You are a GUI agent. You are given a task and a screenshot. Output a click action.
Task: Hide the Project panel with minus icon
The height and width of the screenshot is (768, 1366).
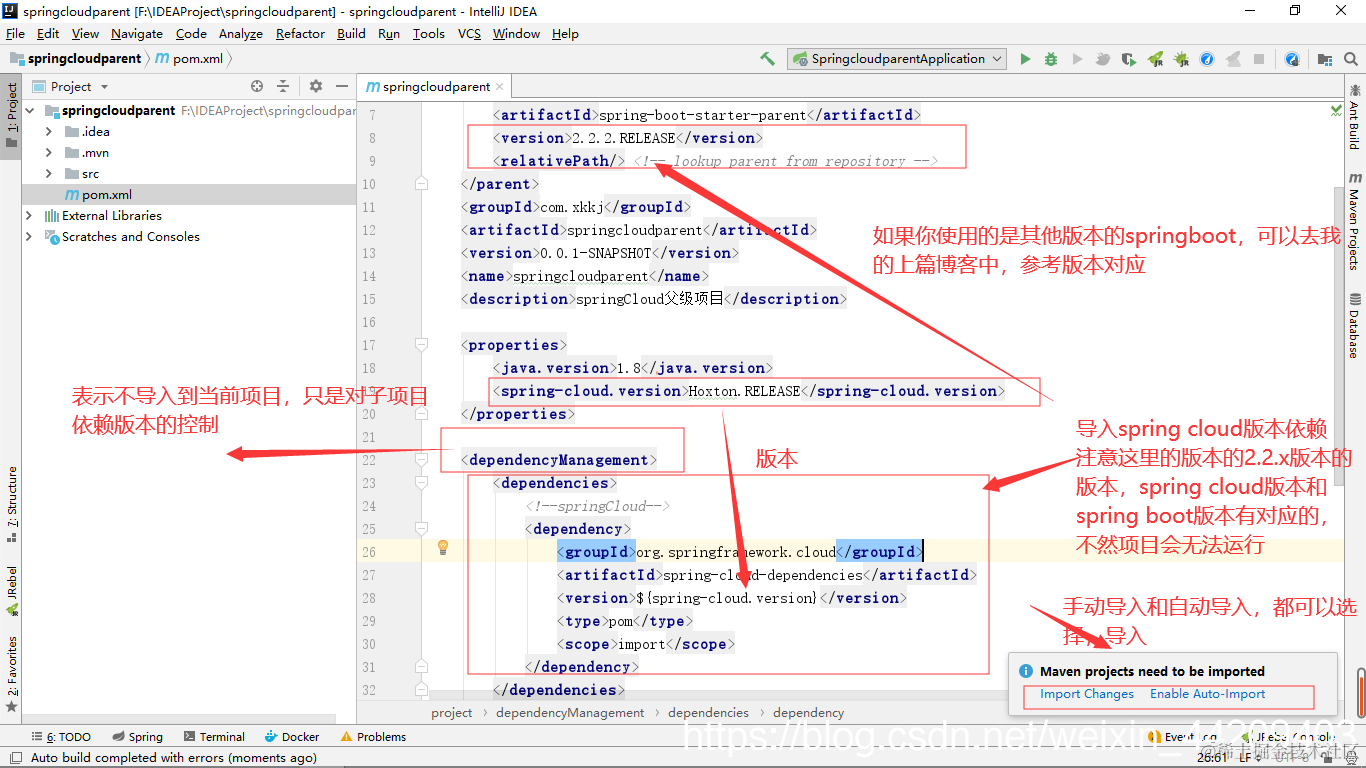point(342,86)
